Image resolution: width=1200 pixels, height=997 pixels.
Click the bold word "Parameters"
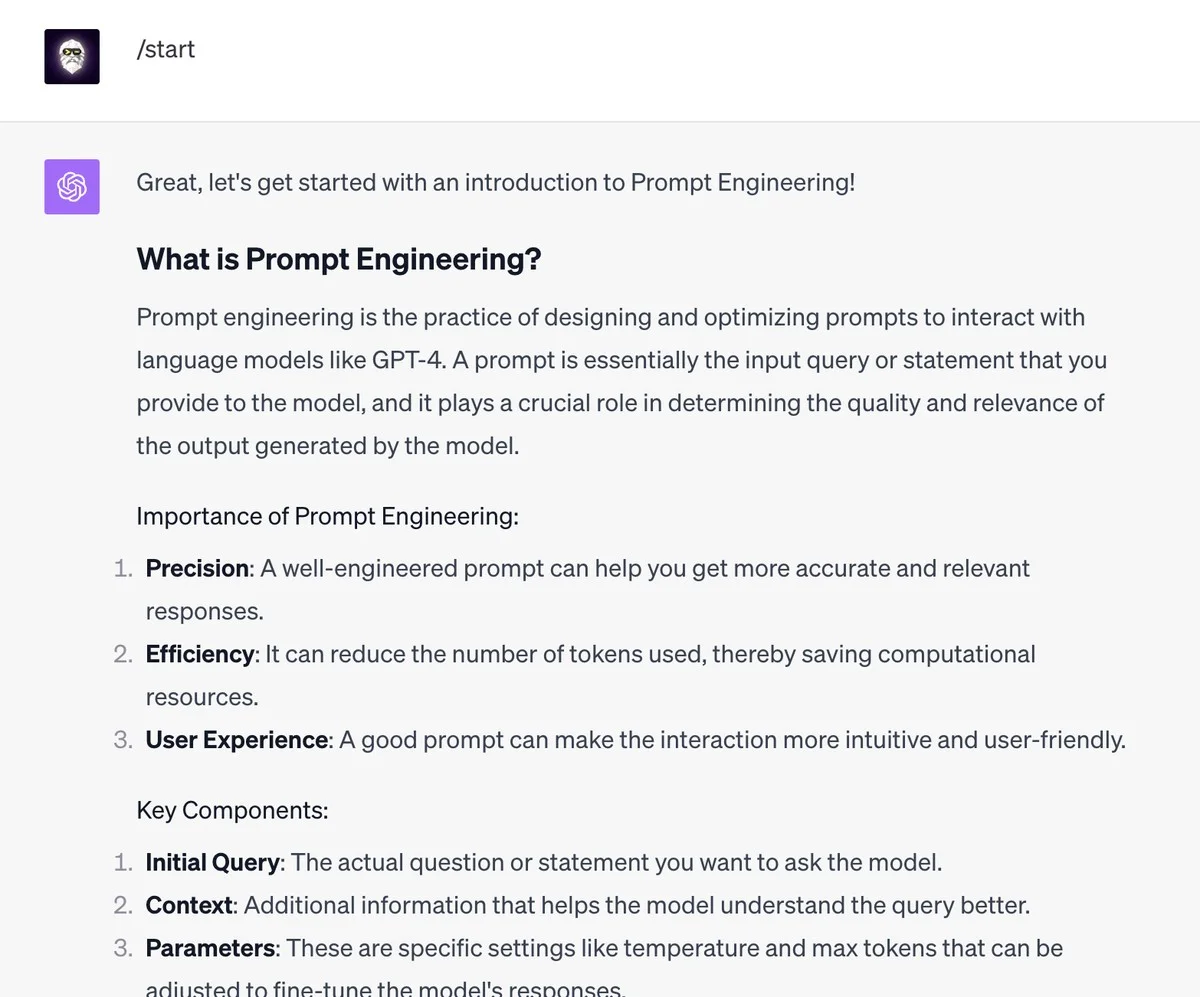[x=210, y=947]
